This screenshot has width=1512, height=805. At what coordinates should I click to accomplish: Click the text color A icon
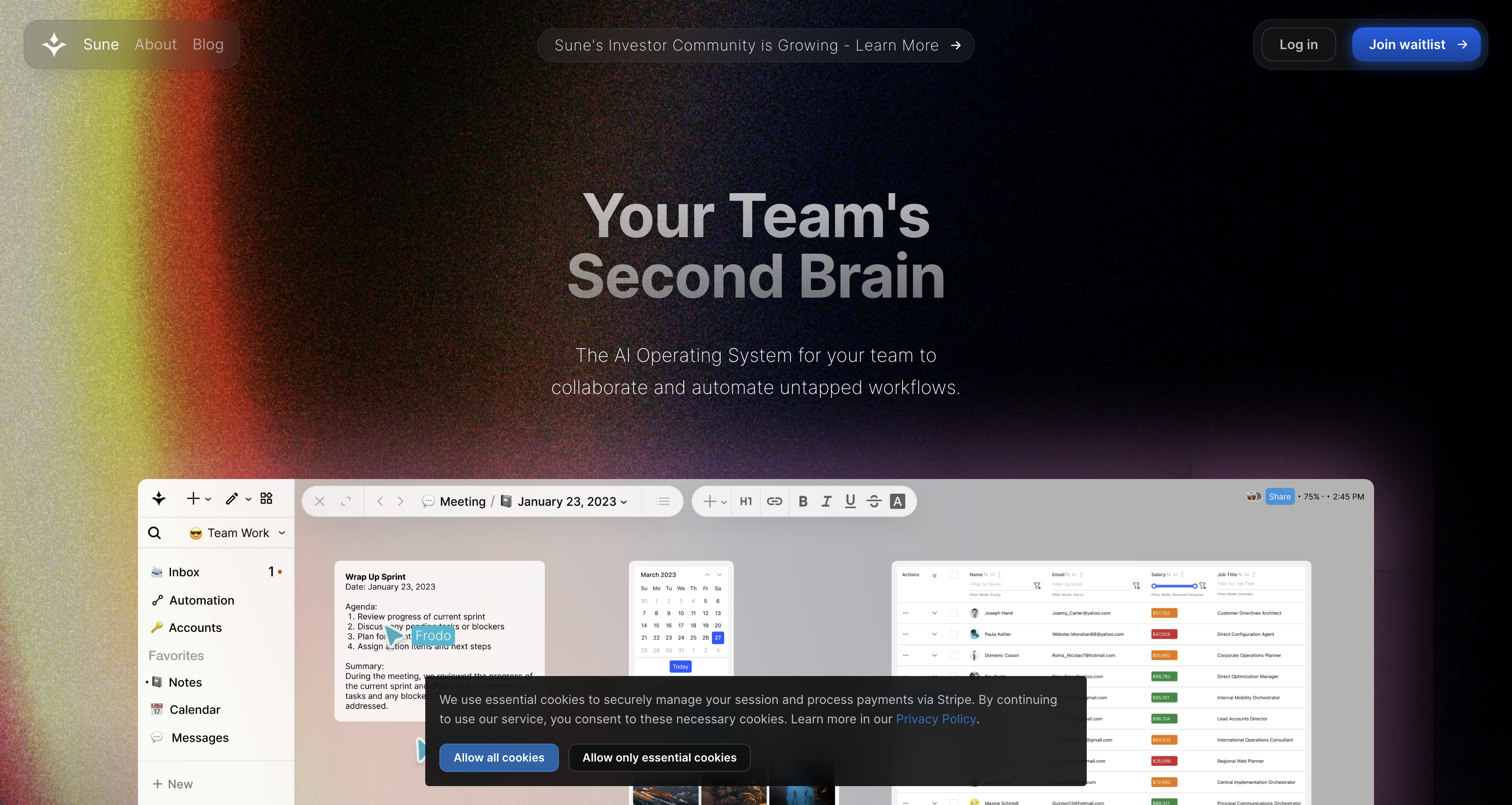[897, 502]
